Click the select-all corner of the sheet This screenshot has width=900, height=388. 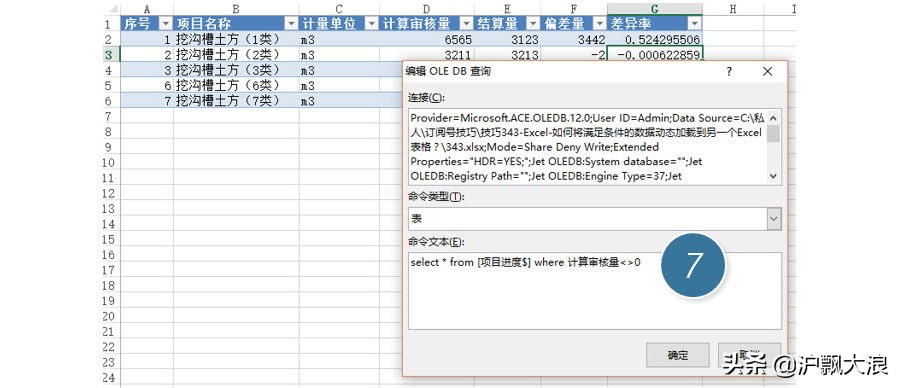[x=112, y=8]
